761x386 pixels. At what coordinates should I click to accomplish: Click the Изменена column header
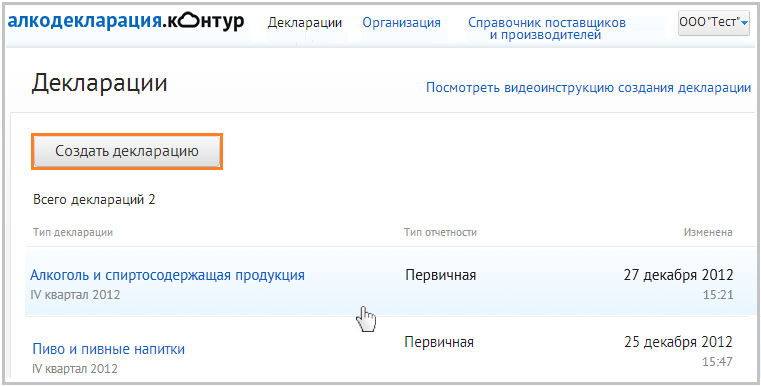[x=708, y=233]
